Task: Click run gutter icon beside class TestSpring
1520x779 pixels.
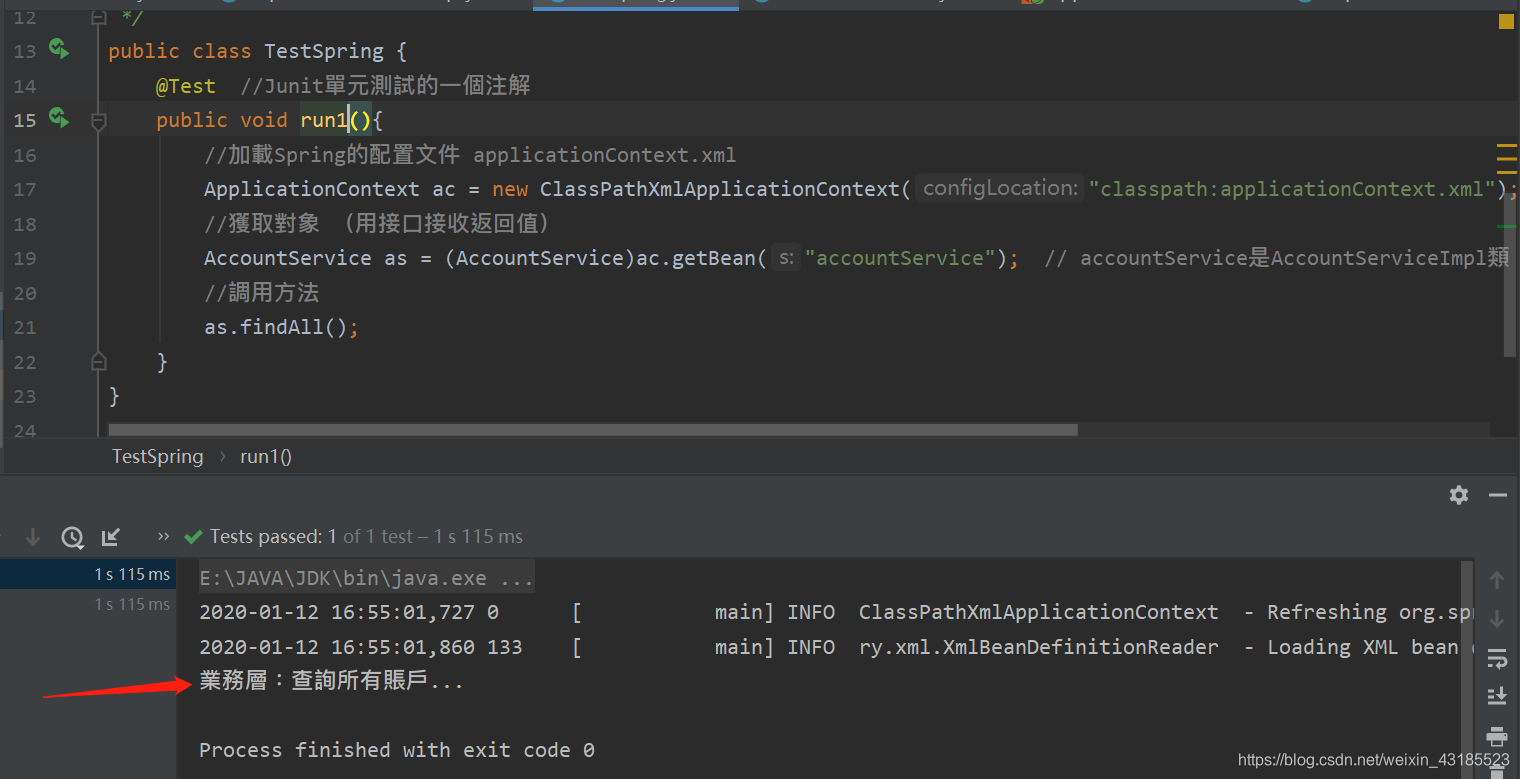Action: (59, 49)
